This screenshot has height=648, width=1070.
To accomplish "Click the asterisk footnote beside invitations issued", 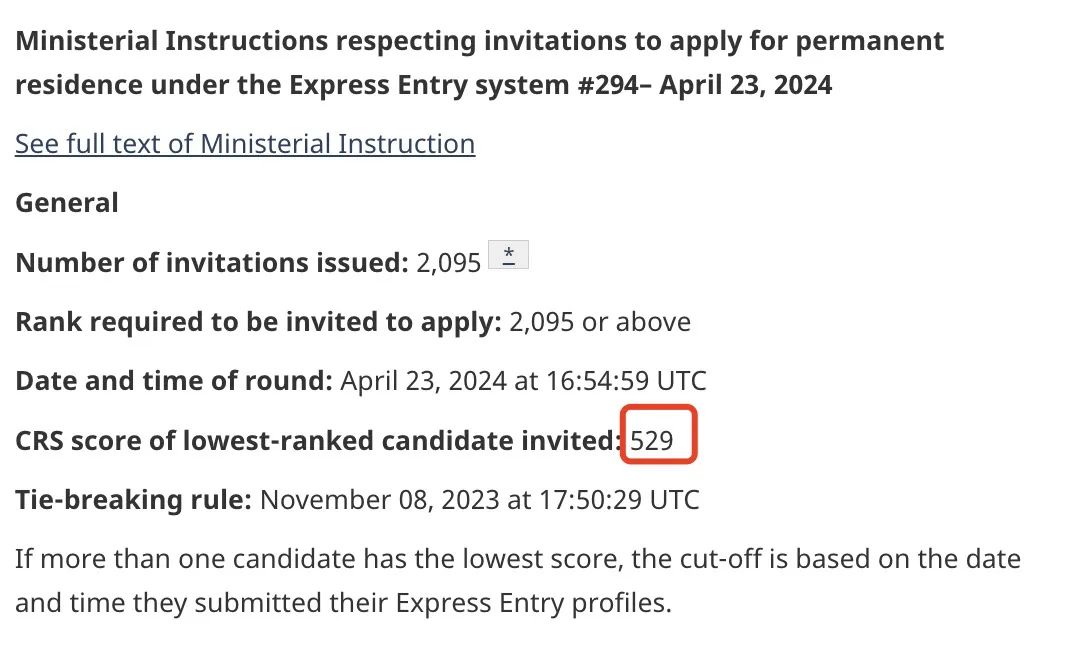I will point(508,256).
